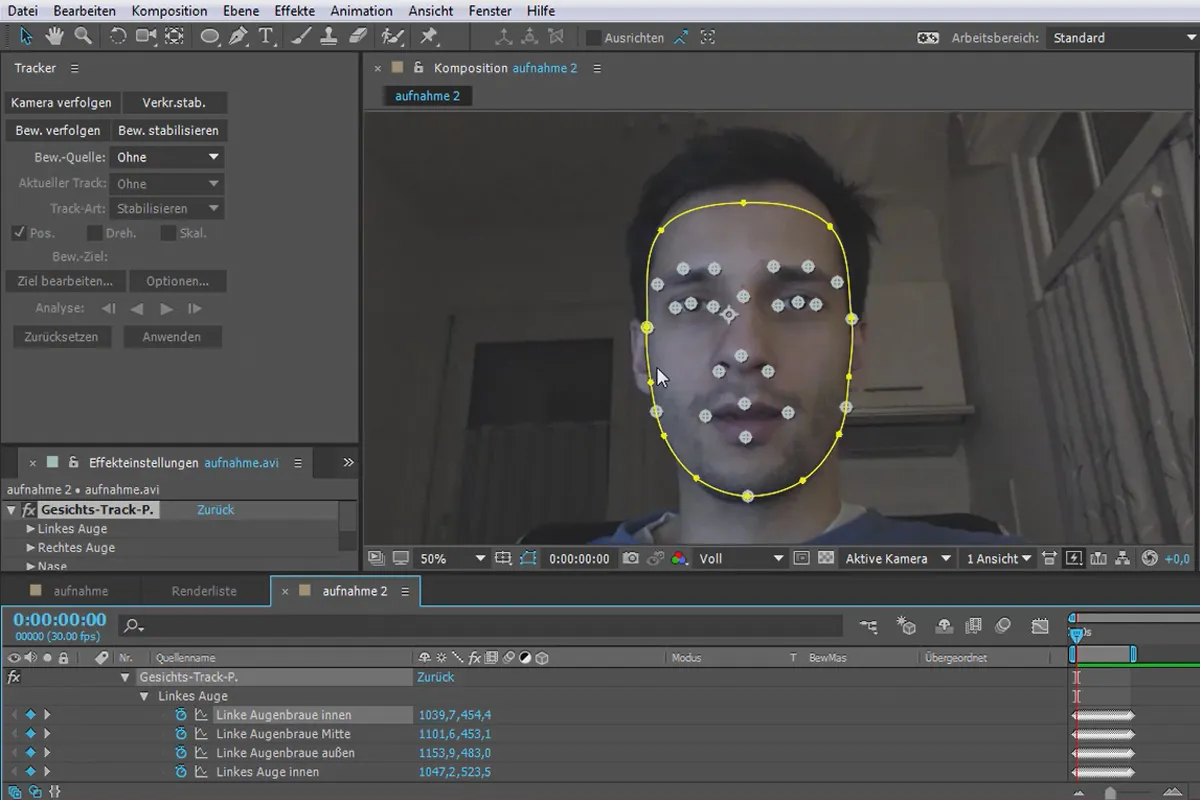This screenshot has height=800, width=1200.
Task: Select the Ellipse shape tool
Action: [210, 37]
